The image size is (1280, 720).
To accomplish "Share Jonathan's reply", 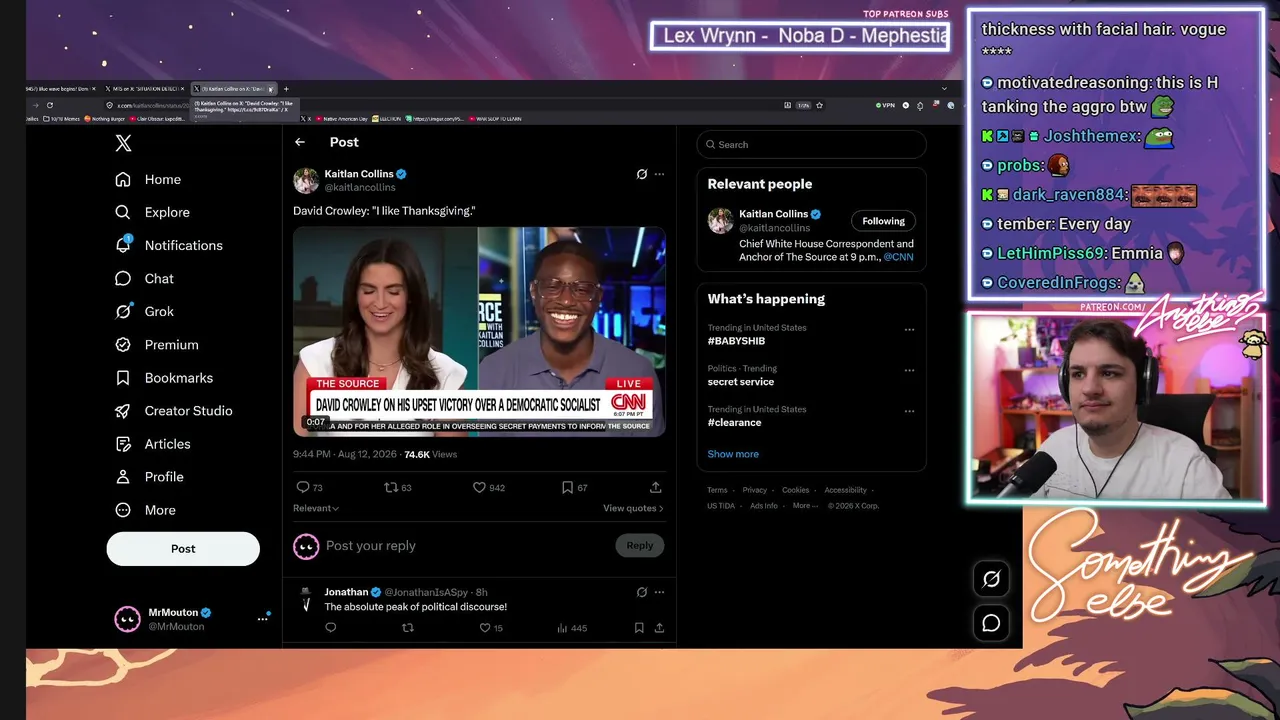I will (x=659, y=628).
